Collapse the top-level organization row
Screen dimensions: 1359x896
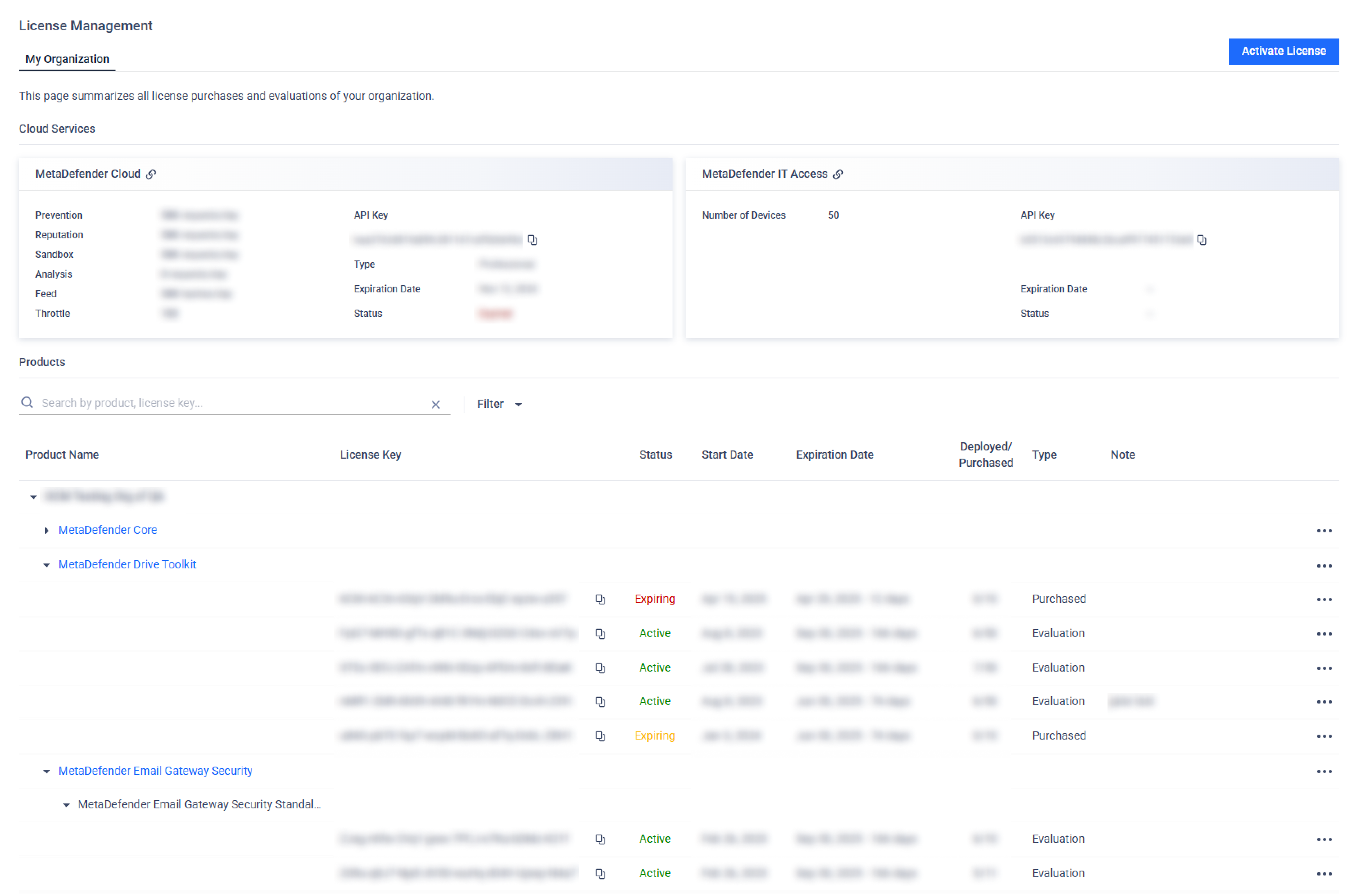pyautogui.click(x=34, y=497)
